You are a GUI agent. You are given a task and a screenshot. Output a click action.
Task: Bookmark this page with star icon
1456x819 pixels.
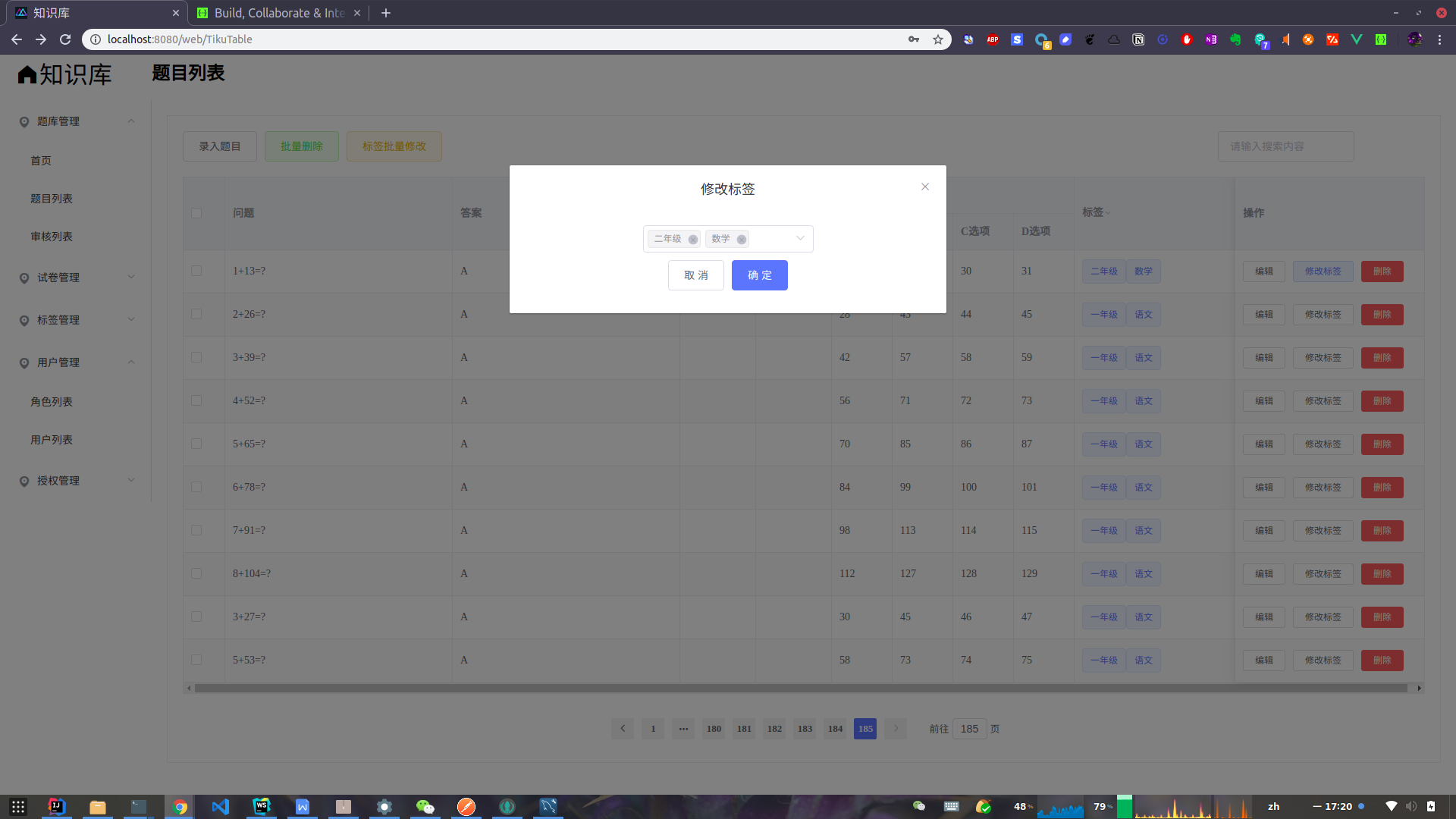click(x=938, y=39)
